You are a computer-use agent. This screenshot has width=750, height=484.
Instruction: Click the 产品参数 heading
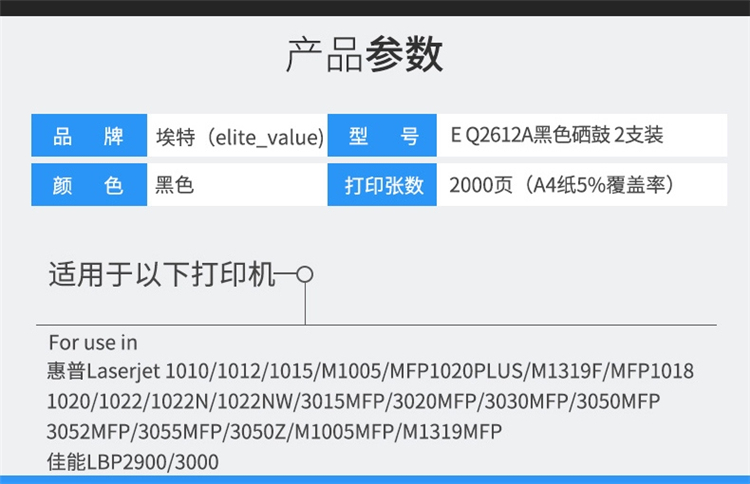[x=364, y=55]
